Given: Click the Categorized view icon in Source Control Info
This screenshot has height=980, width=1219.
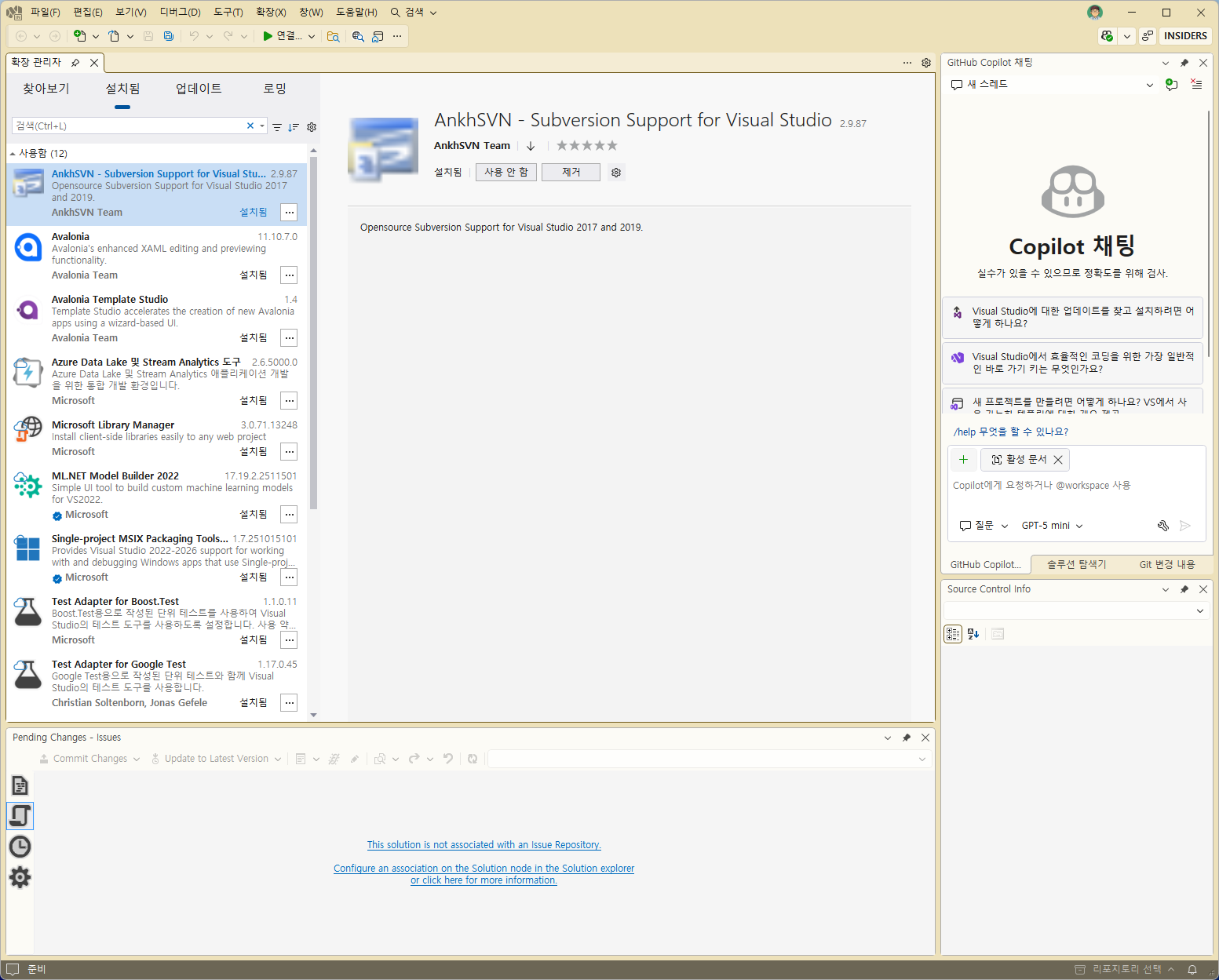Looking at the screenshot, I should pos(953,634).
